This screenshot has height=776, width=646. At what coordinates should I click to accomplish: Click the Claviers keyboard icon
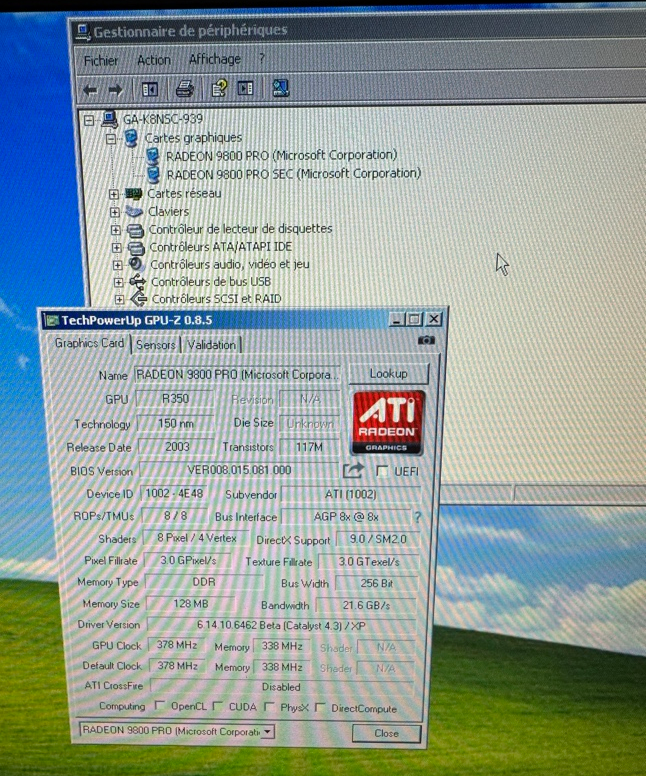[x=134, y=212]
